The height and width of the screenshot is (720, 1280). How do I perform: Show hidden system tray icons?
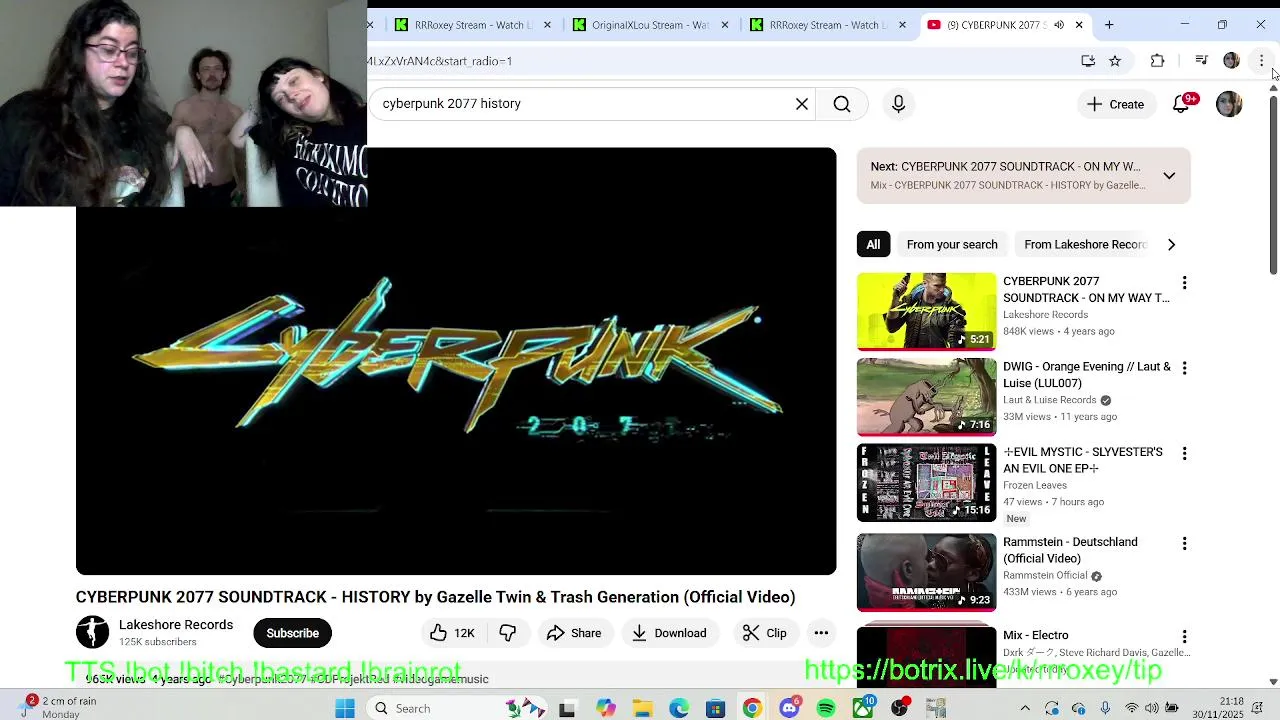coord(1024,708)
